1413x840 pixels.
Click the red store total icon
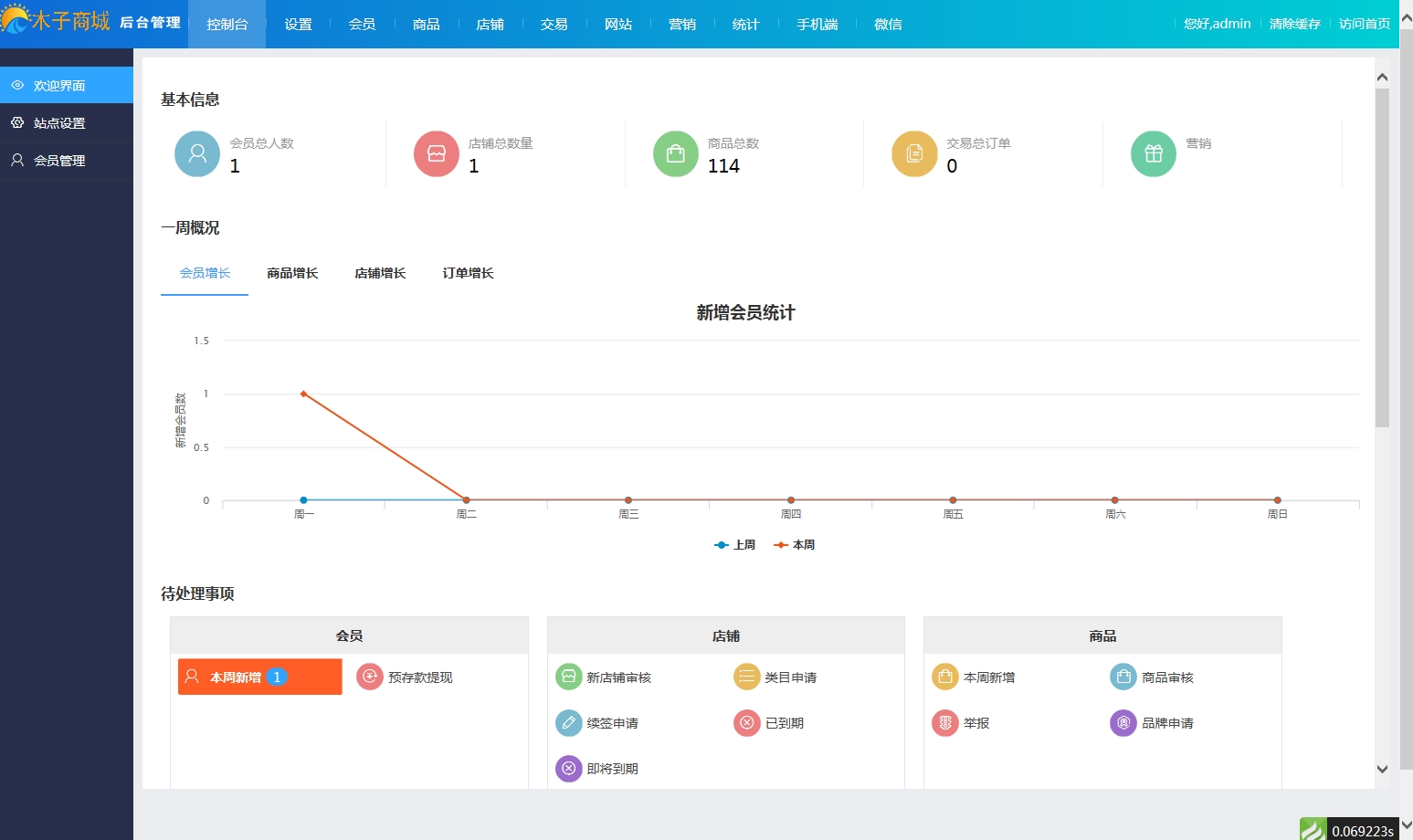tap(437, 154)
